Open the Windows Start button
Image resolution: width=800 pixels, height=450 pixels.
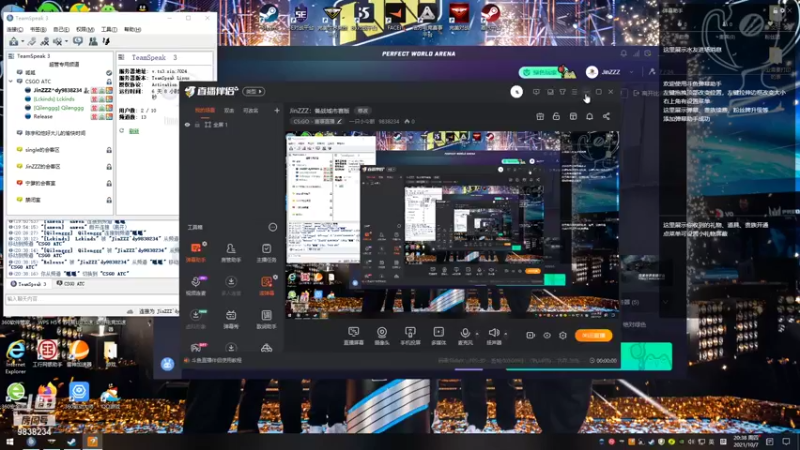click(x=9, y=442)
